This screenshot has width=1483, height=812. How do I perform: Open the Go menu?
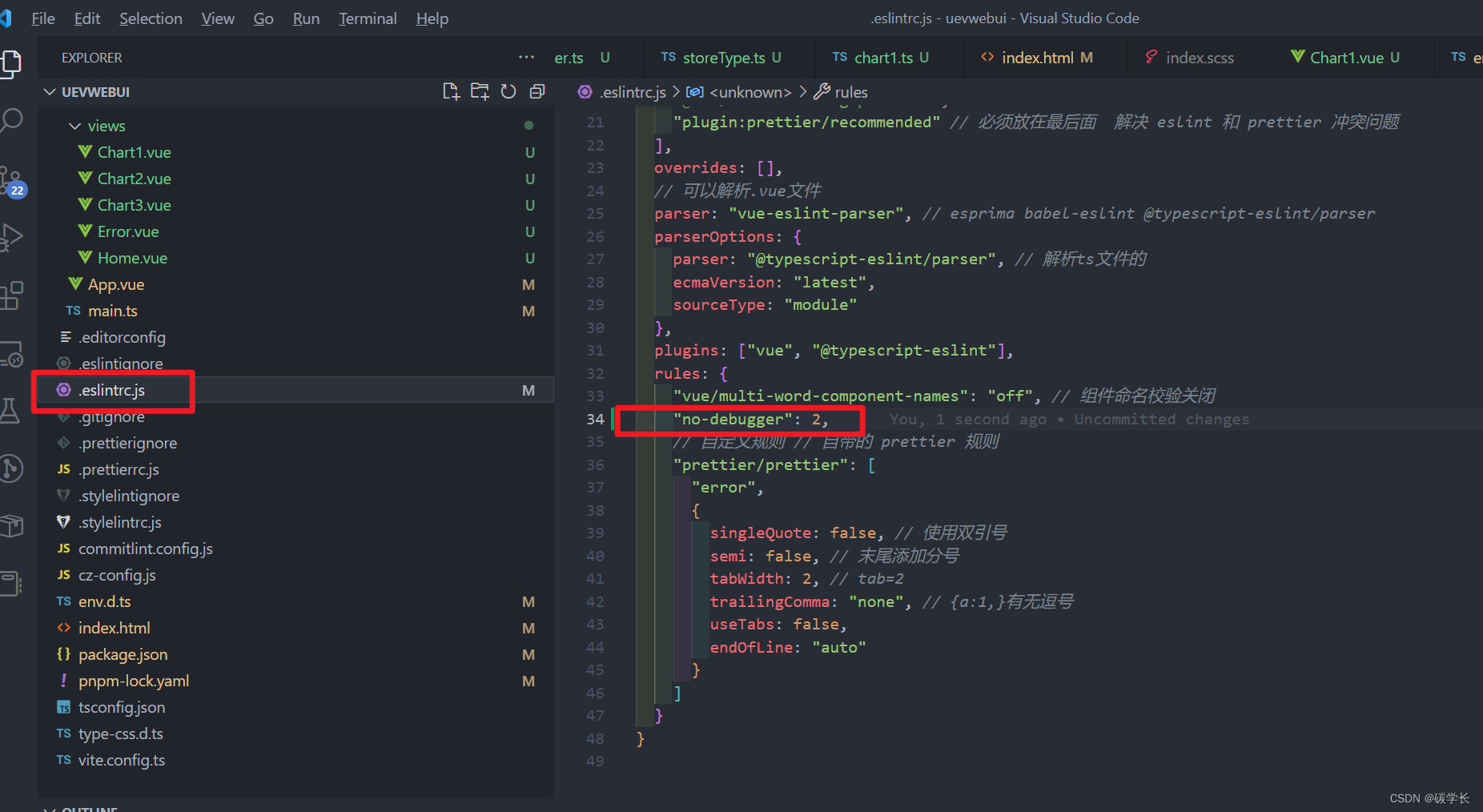coord(263,18)
